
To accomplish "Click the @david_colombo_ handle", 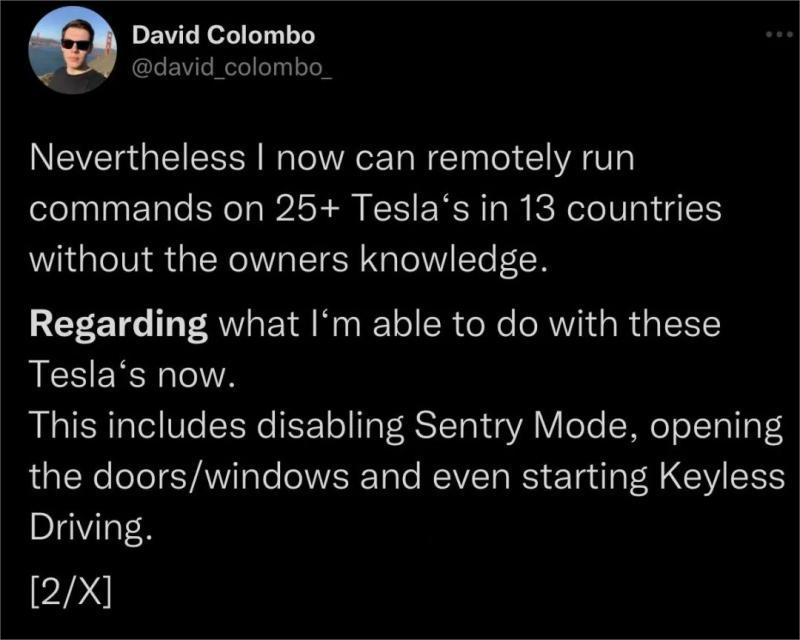I will pos(232,67).
